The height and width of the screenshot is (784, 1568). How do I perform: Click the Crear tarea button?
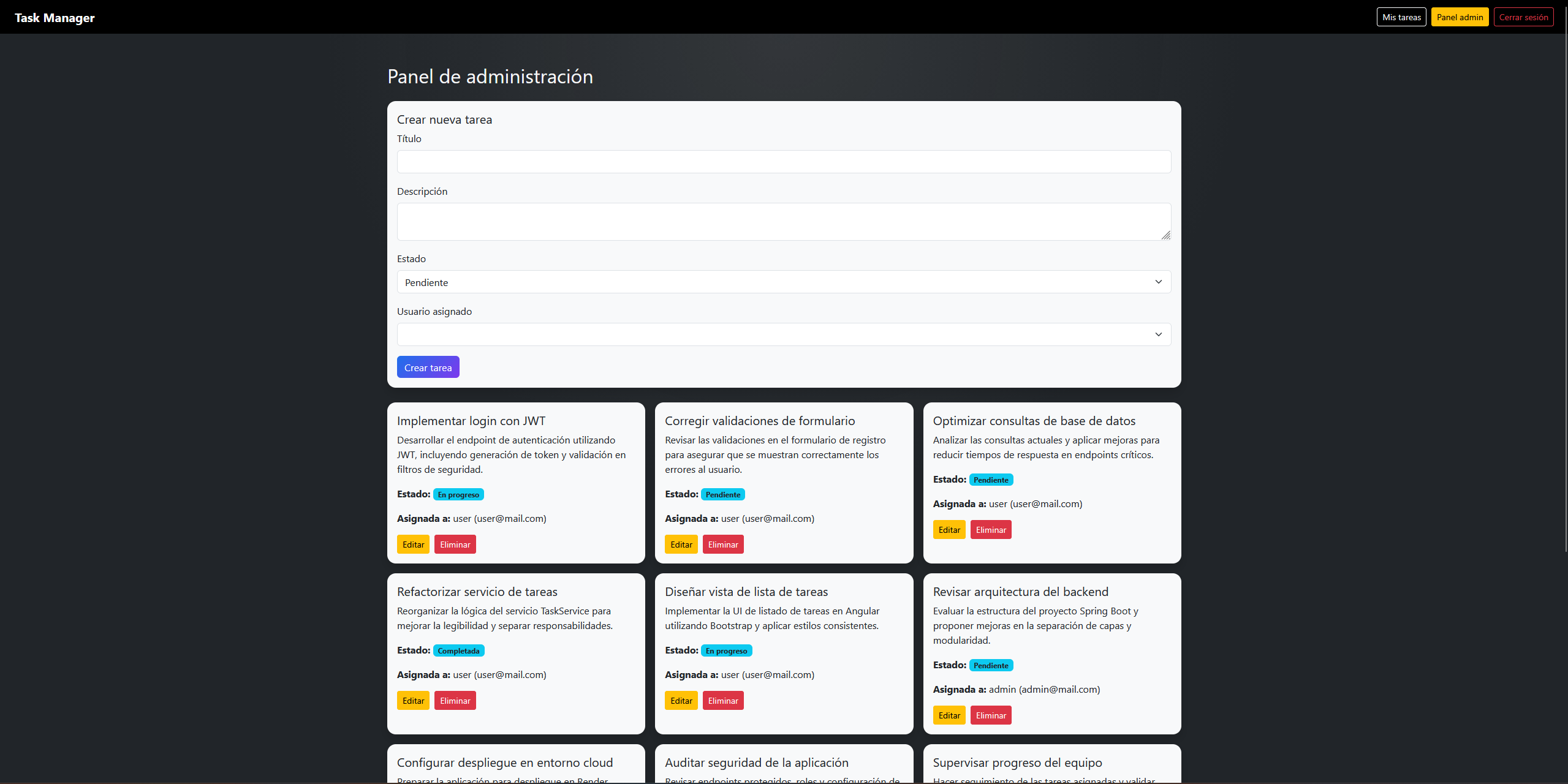pyautogui.click(x=428, y=367)
